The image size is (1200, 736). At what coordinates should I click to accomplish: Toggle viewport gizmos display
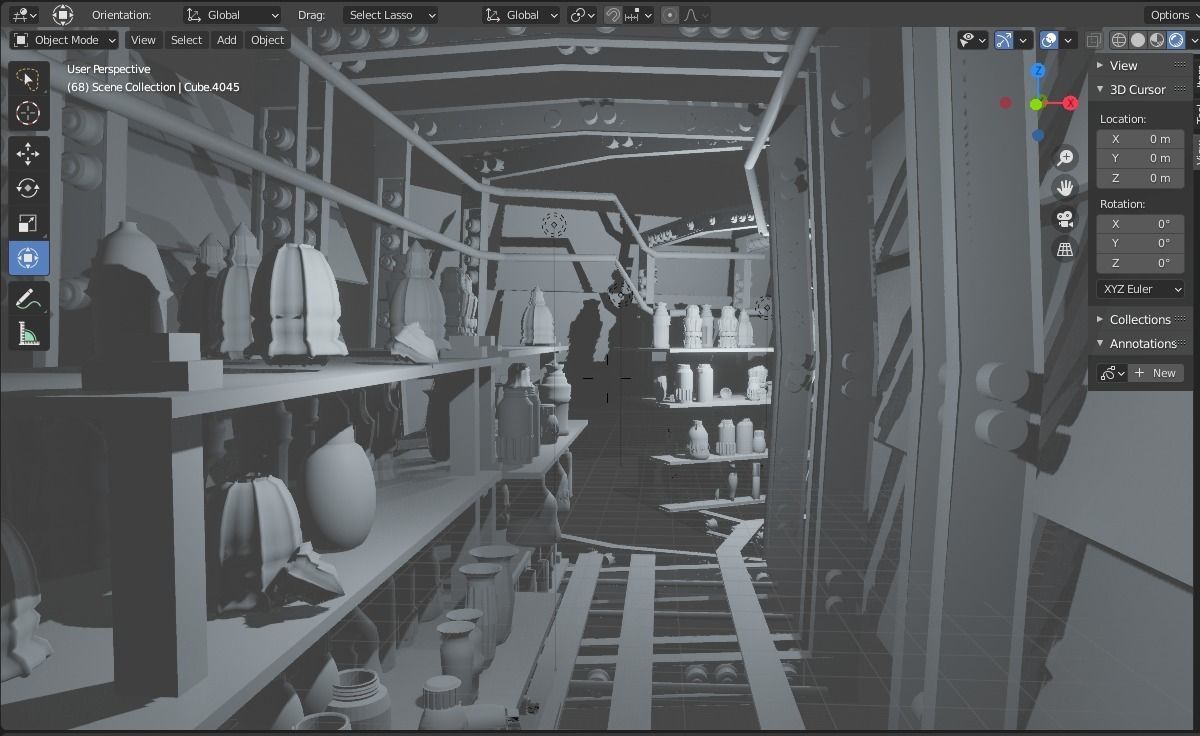coord(1004,40)
